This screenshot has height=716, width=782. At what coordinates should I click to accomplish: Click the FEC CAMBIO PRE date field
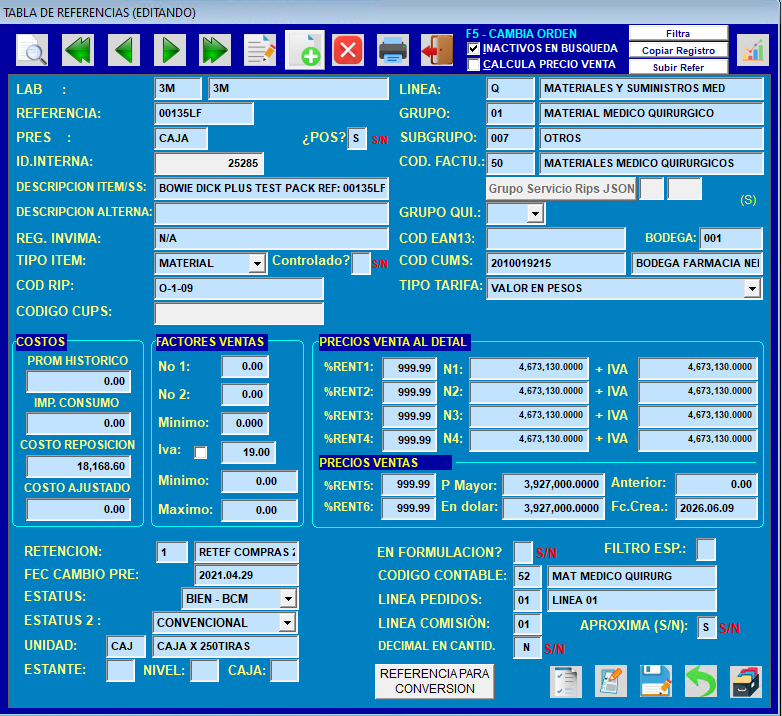click(x=246, y=575)
